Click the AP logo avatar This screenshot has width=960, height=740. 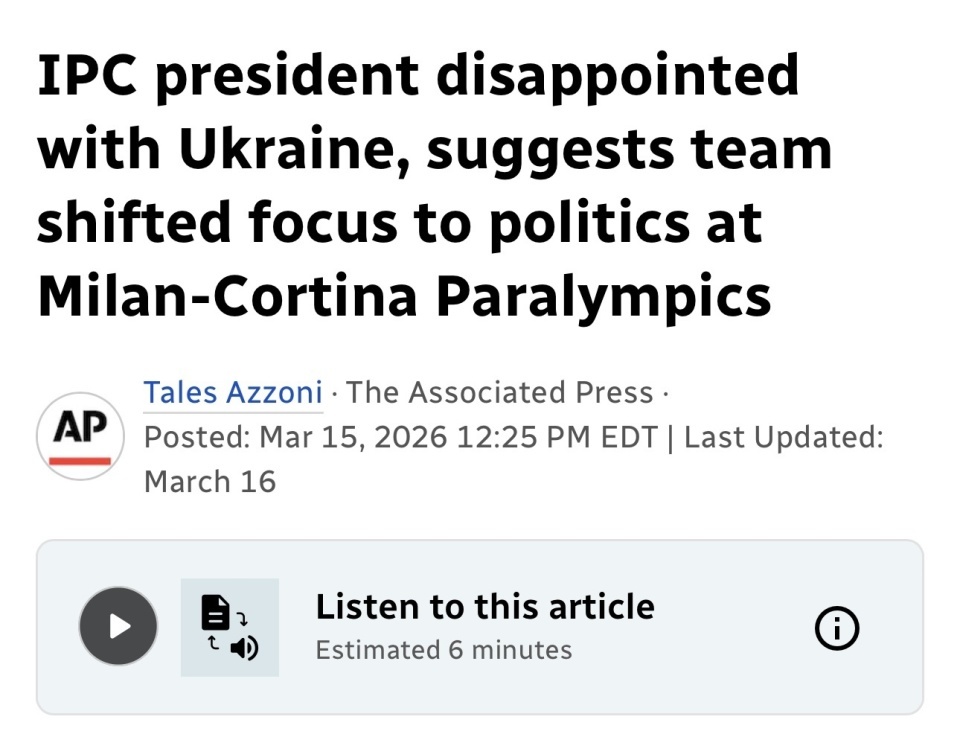point(80,436)
